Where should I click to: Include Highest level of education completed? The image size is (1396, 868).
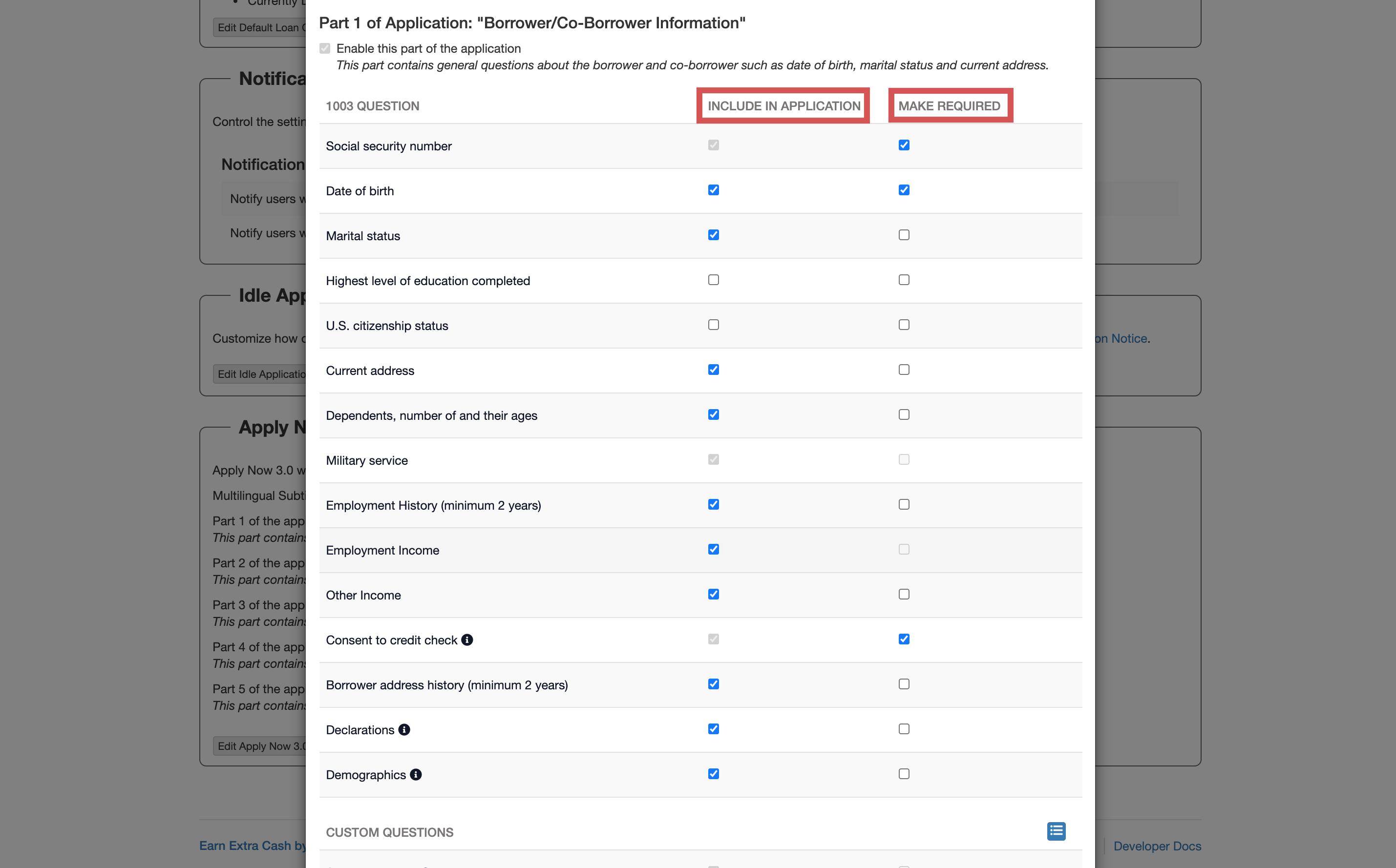(713, 280)
